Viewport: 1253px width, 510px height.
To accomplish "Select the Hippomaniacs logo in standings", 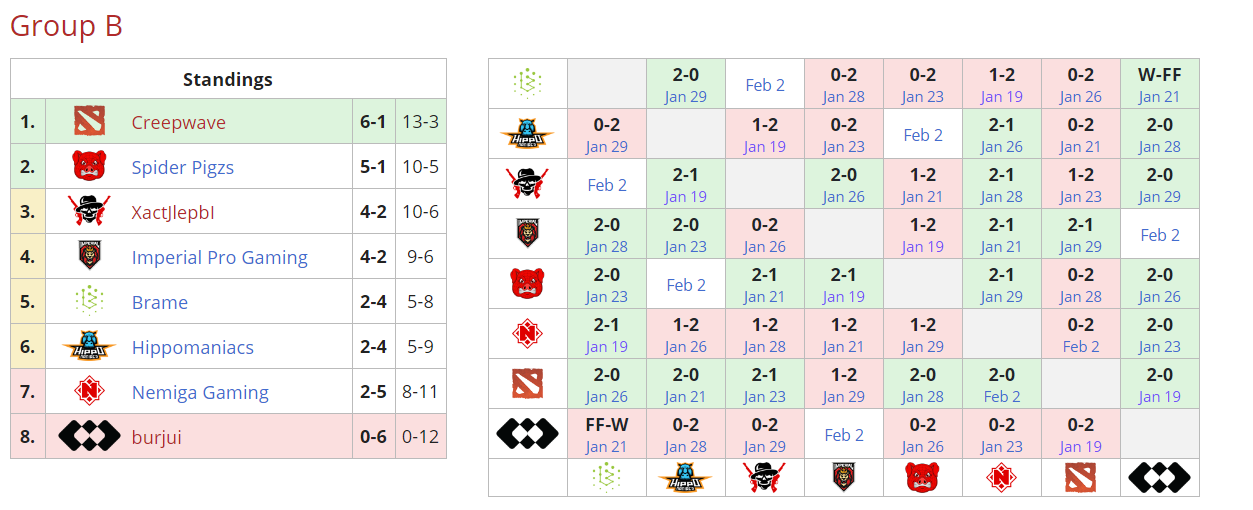I will click(x=90, y=347).
